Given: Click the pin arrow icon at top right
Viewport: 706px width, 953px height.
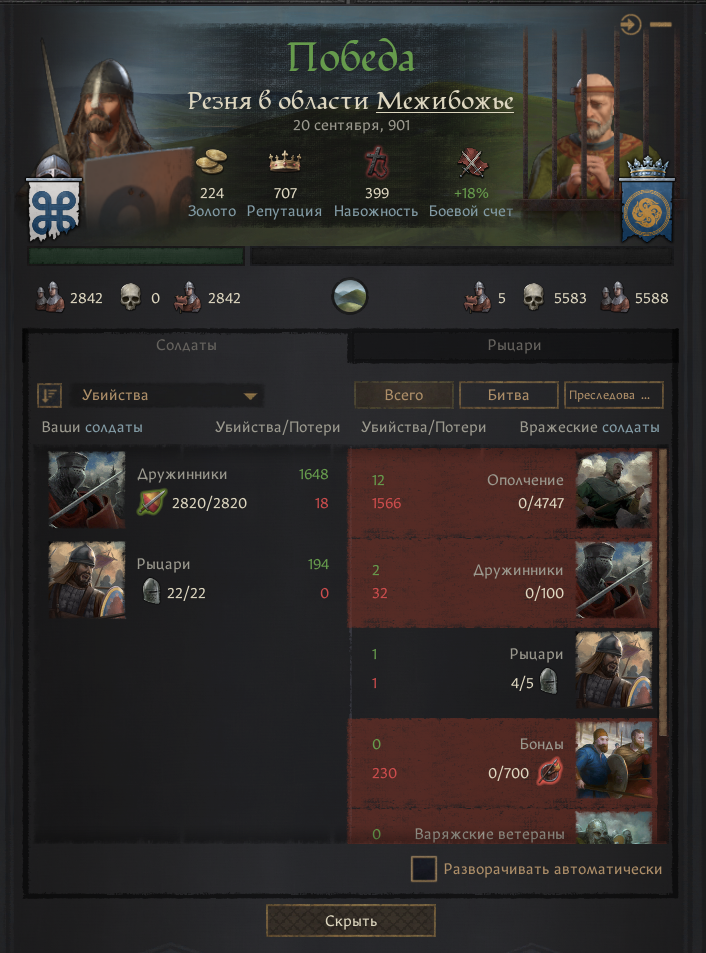Looking at the screenshot, I should coord(631,25).
